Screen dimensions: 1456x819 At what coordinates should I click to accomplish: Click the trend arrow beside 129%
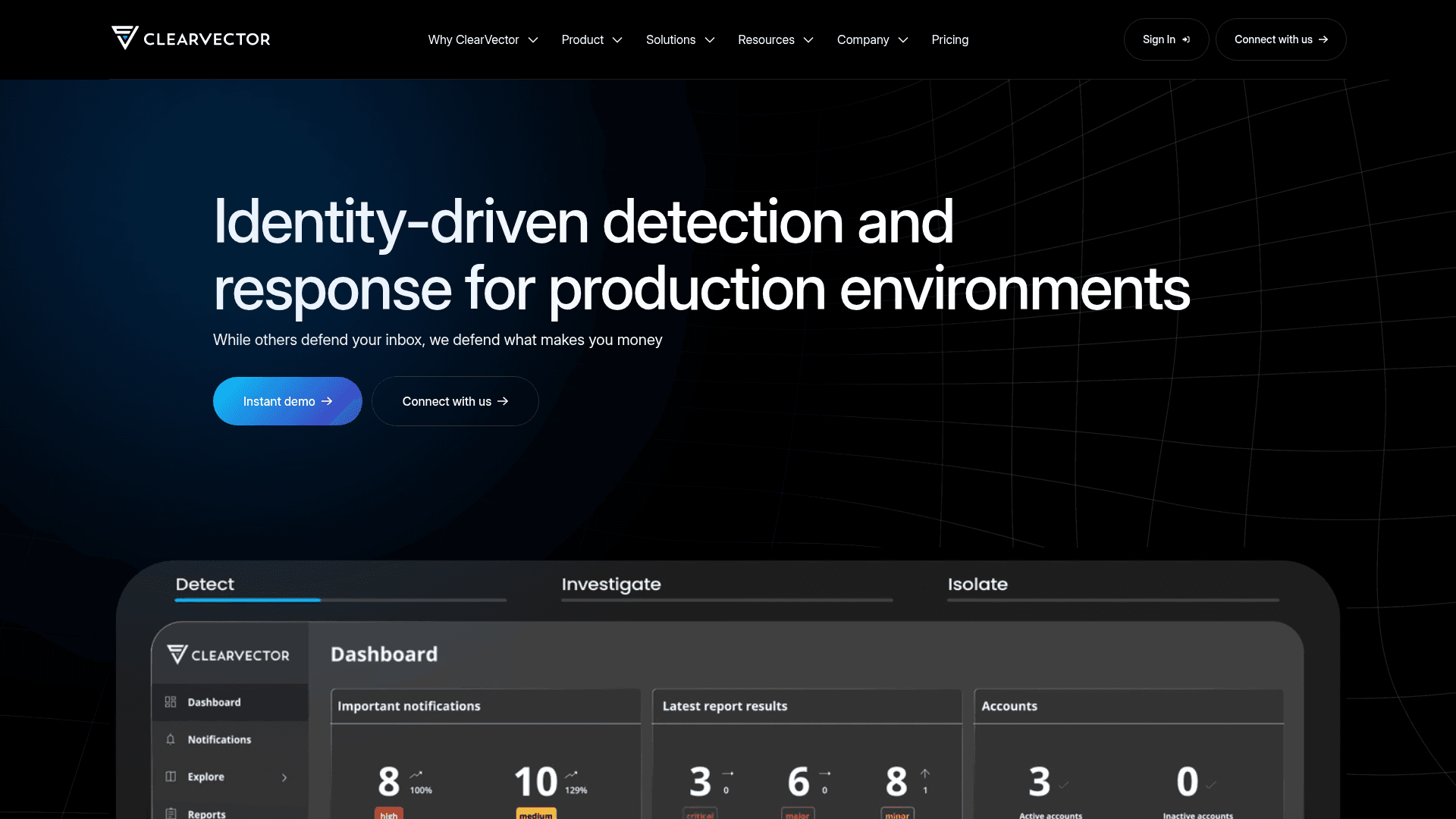(x=571, y=774)
